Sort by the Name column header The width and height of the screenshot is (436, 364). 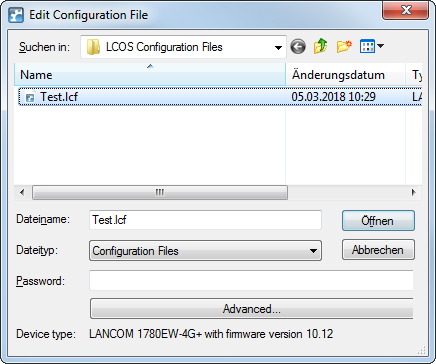pos(150,75)
